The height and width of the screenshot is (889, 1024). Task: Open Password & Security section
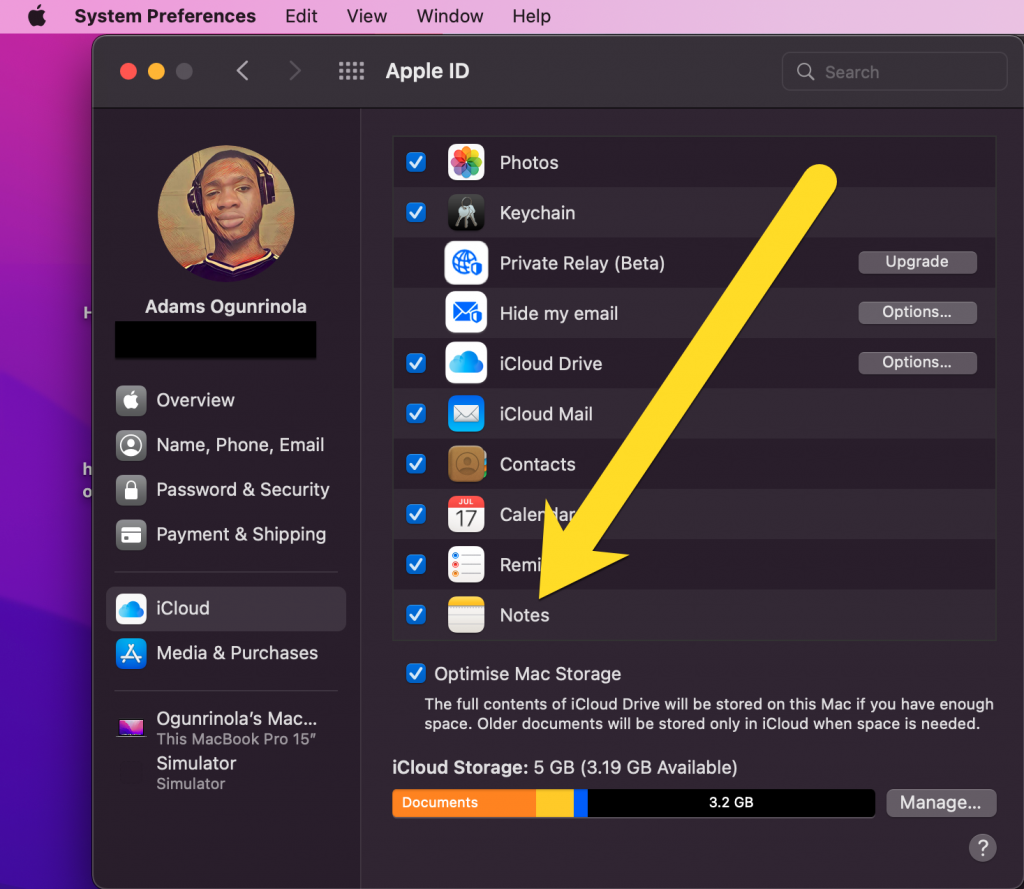pos(226,489)
